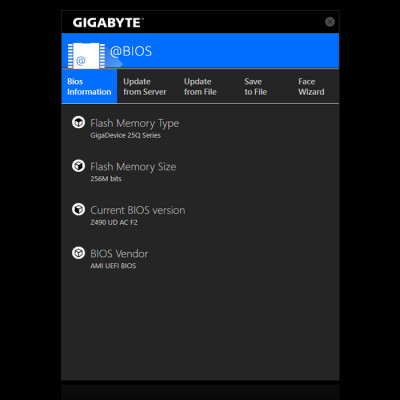400x400 pixels.
Task: Click the 256M bits value
Action: coord(106,179)
